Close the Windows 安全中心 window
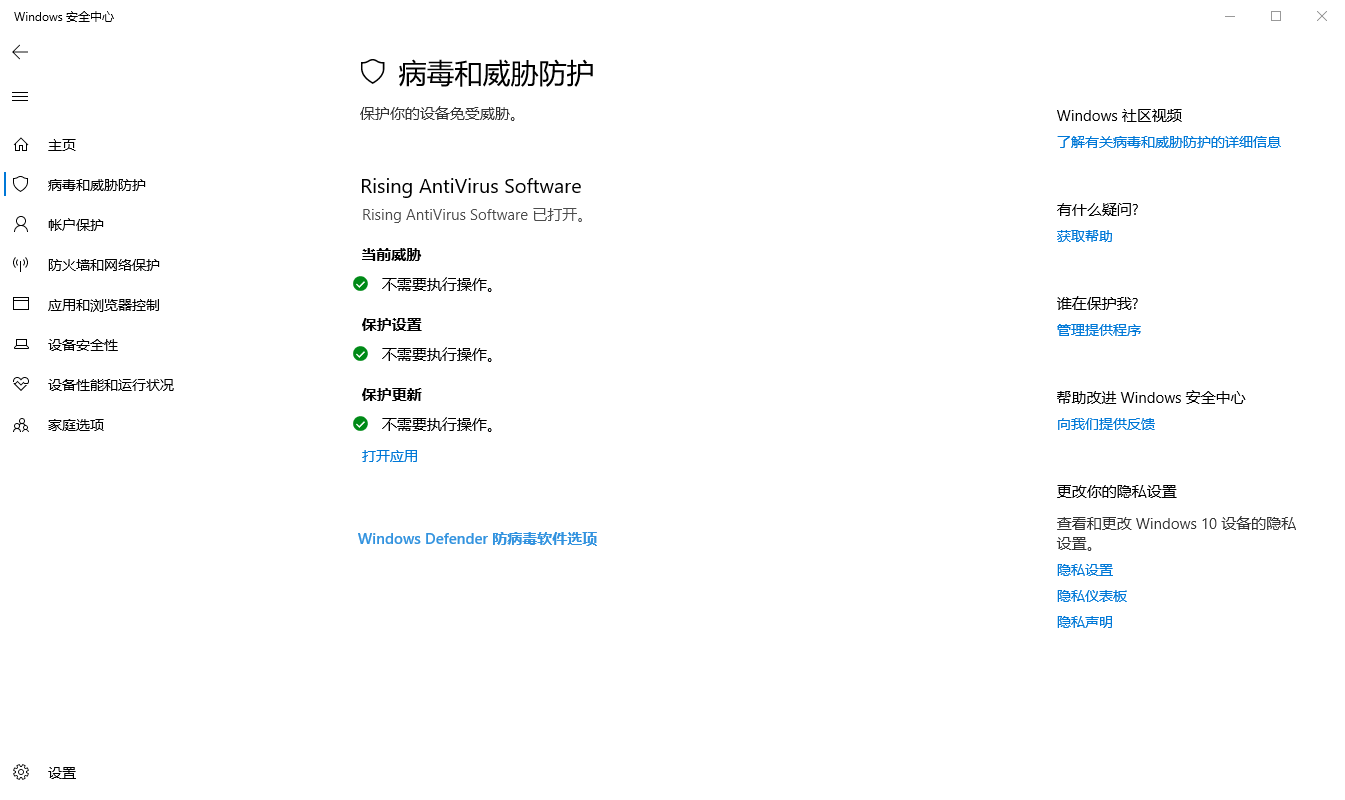Viewport: 1345px width, 800px height. click(x=1322, y=16)
